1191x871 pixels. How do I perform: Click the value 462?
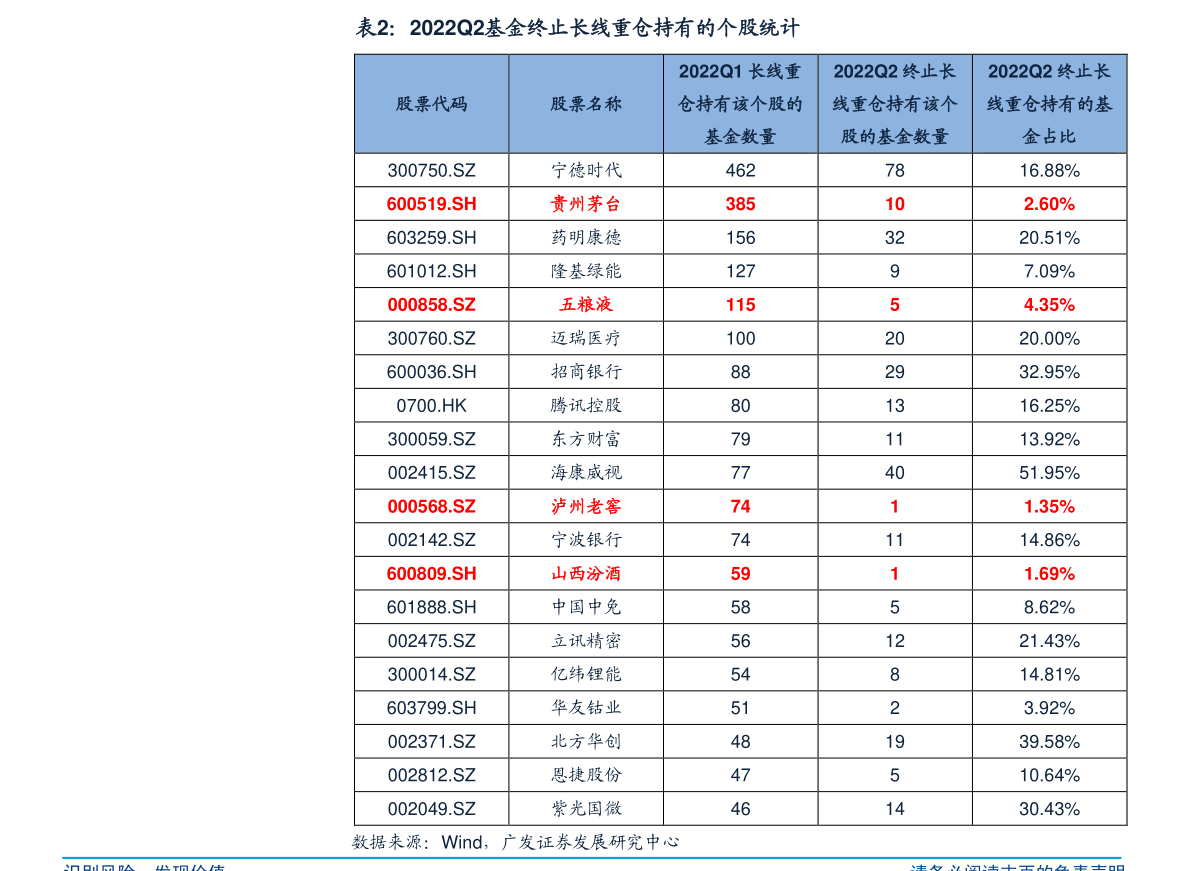click(741, 170)
